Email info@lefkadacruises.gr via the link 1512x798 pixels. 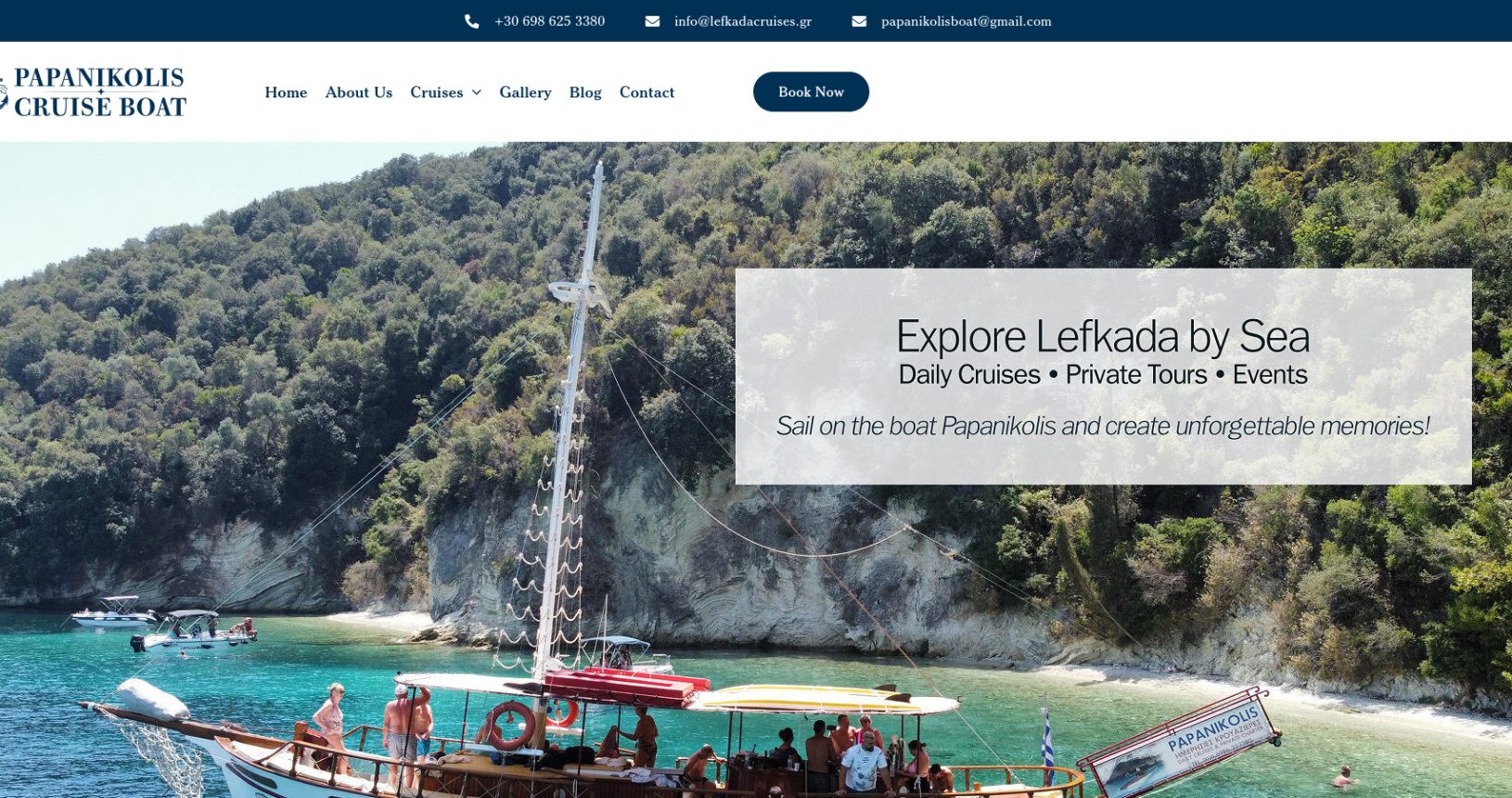click(x=743, y=21)
